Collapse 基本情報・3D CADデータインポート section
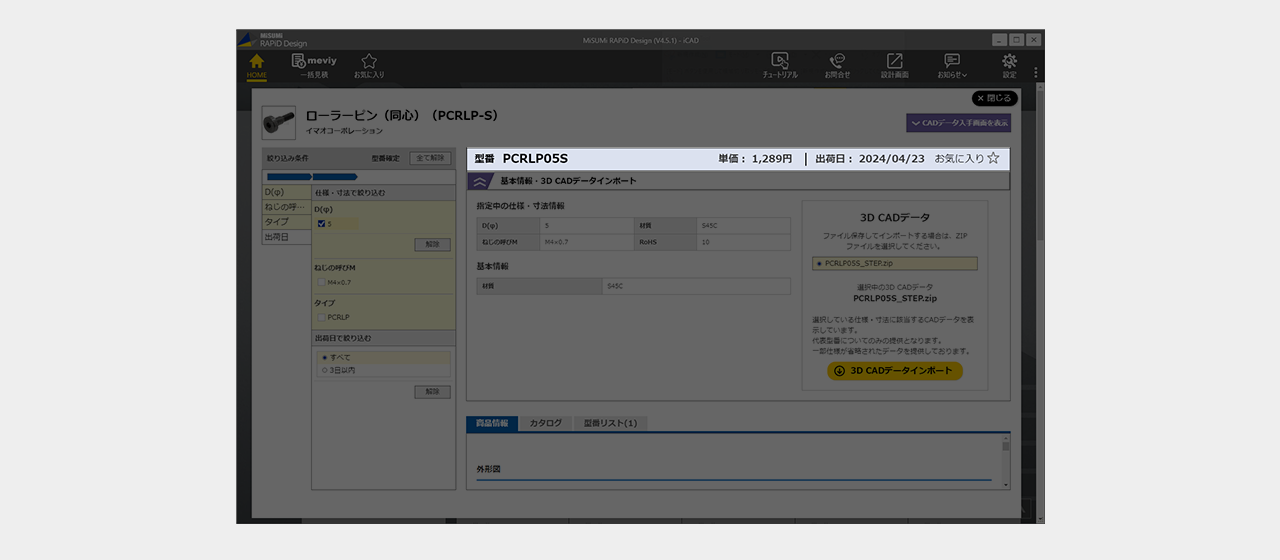1280x560 pixels. tap(479, 181)
